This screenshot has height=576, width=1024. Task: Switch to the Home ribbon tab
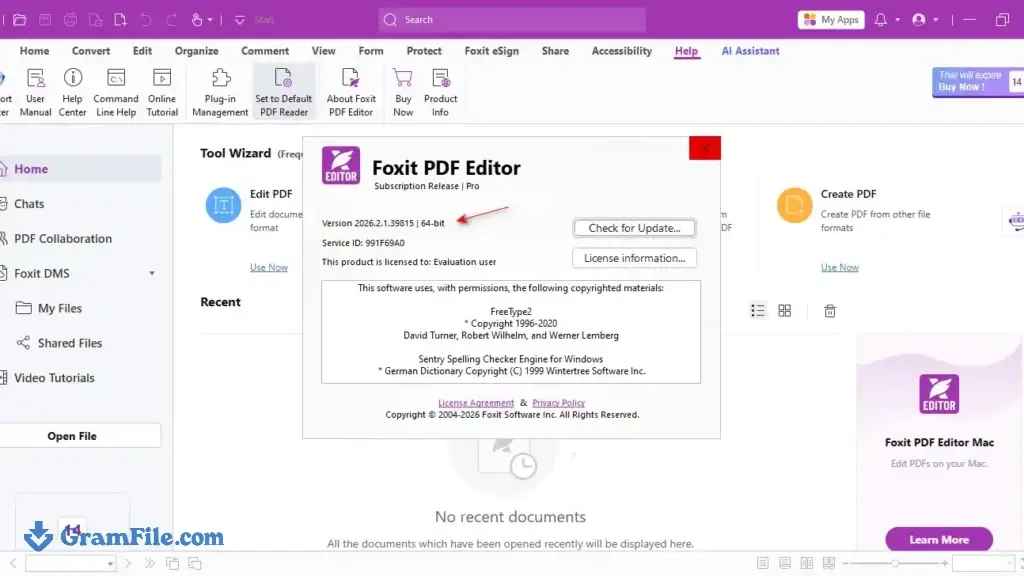(34, 51)
